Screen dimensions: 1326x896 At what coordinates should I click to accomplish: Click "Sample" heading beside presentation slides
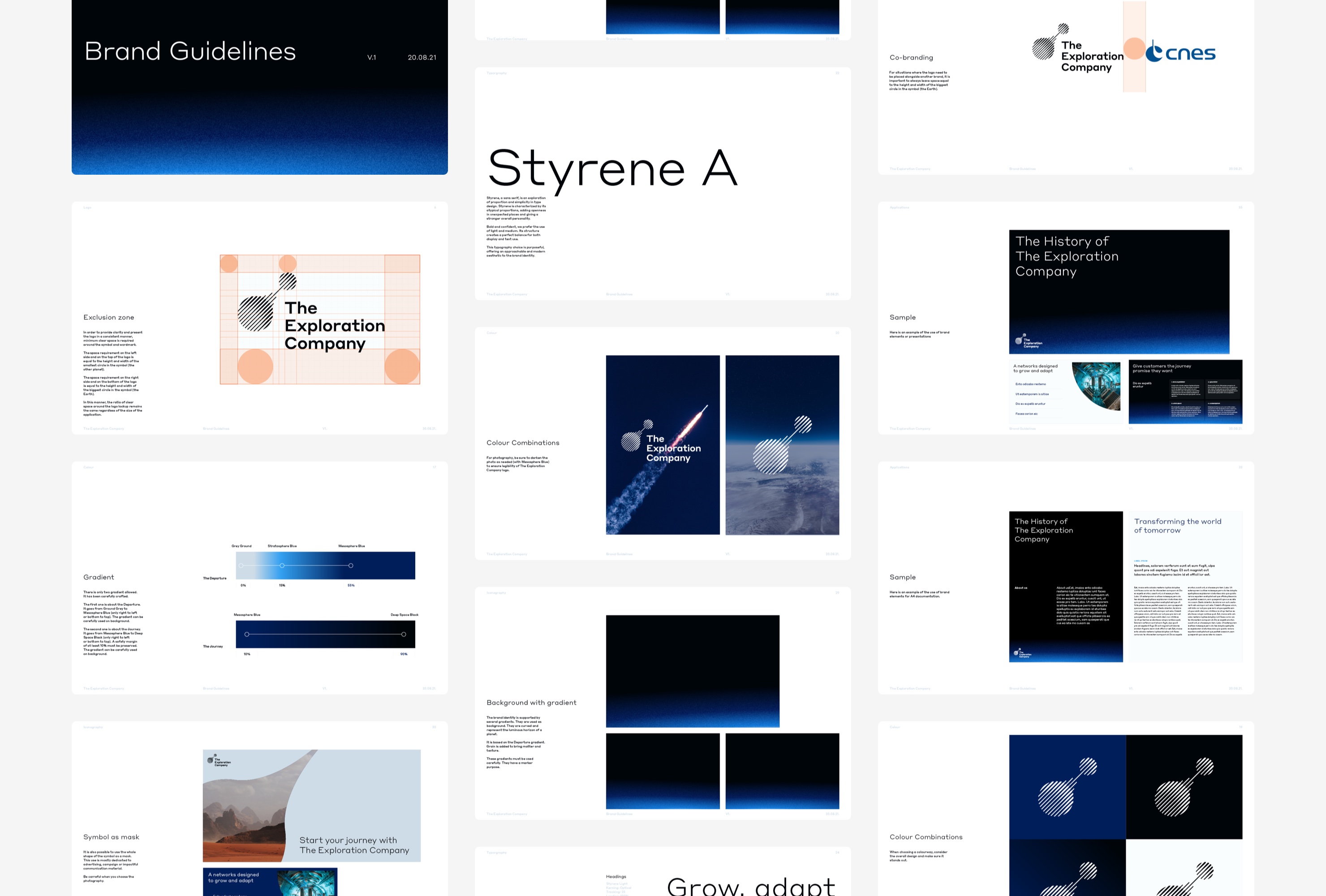click(x=903, y=317)
